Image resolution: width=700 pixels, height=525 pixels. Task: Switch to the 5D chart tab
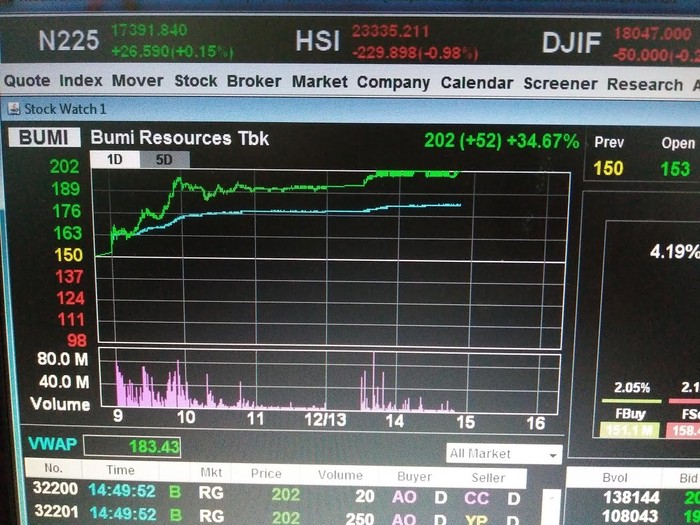[164, 160]
